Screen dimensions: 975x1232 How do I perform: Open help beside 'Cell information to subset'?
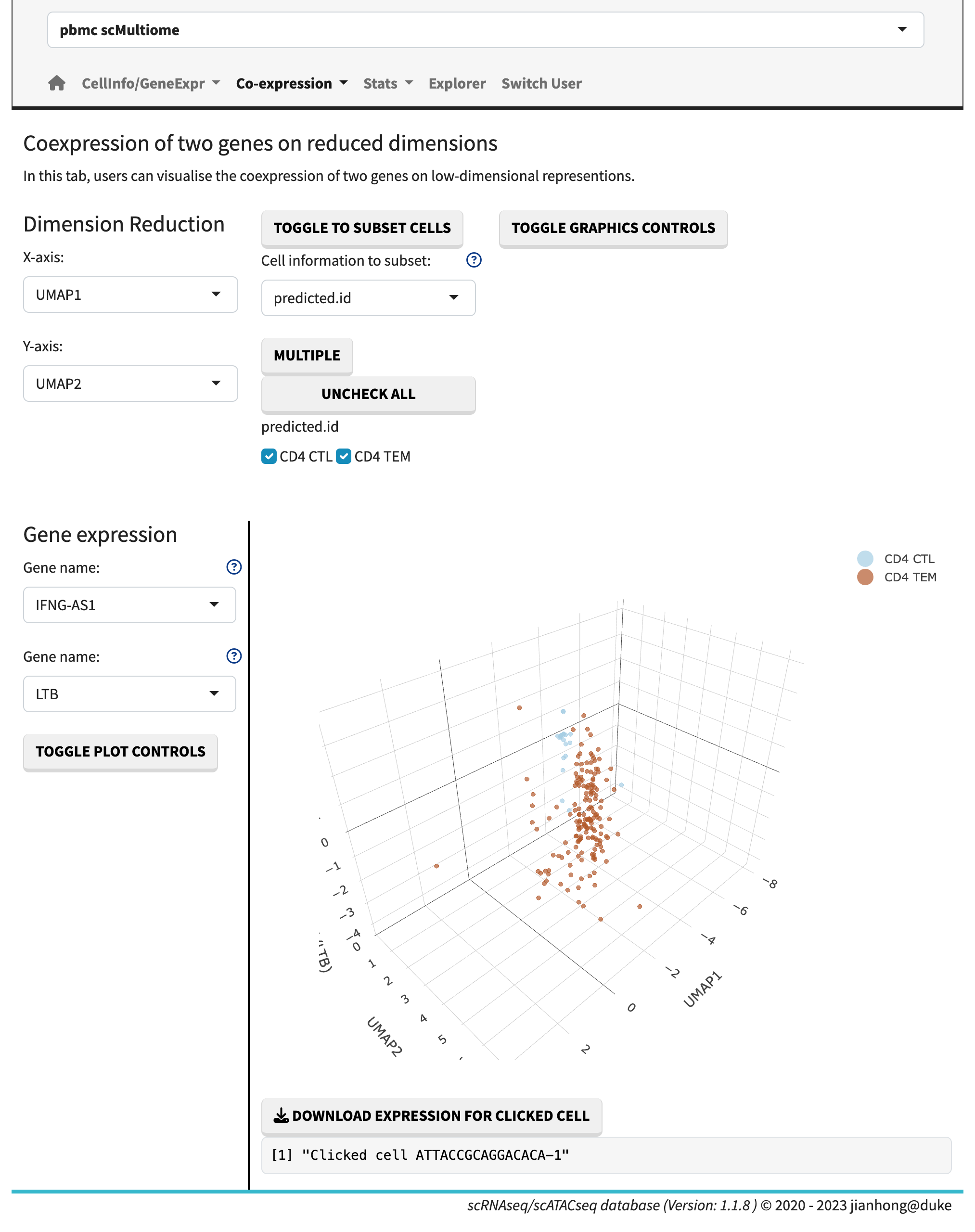pos(475,260)
